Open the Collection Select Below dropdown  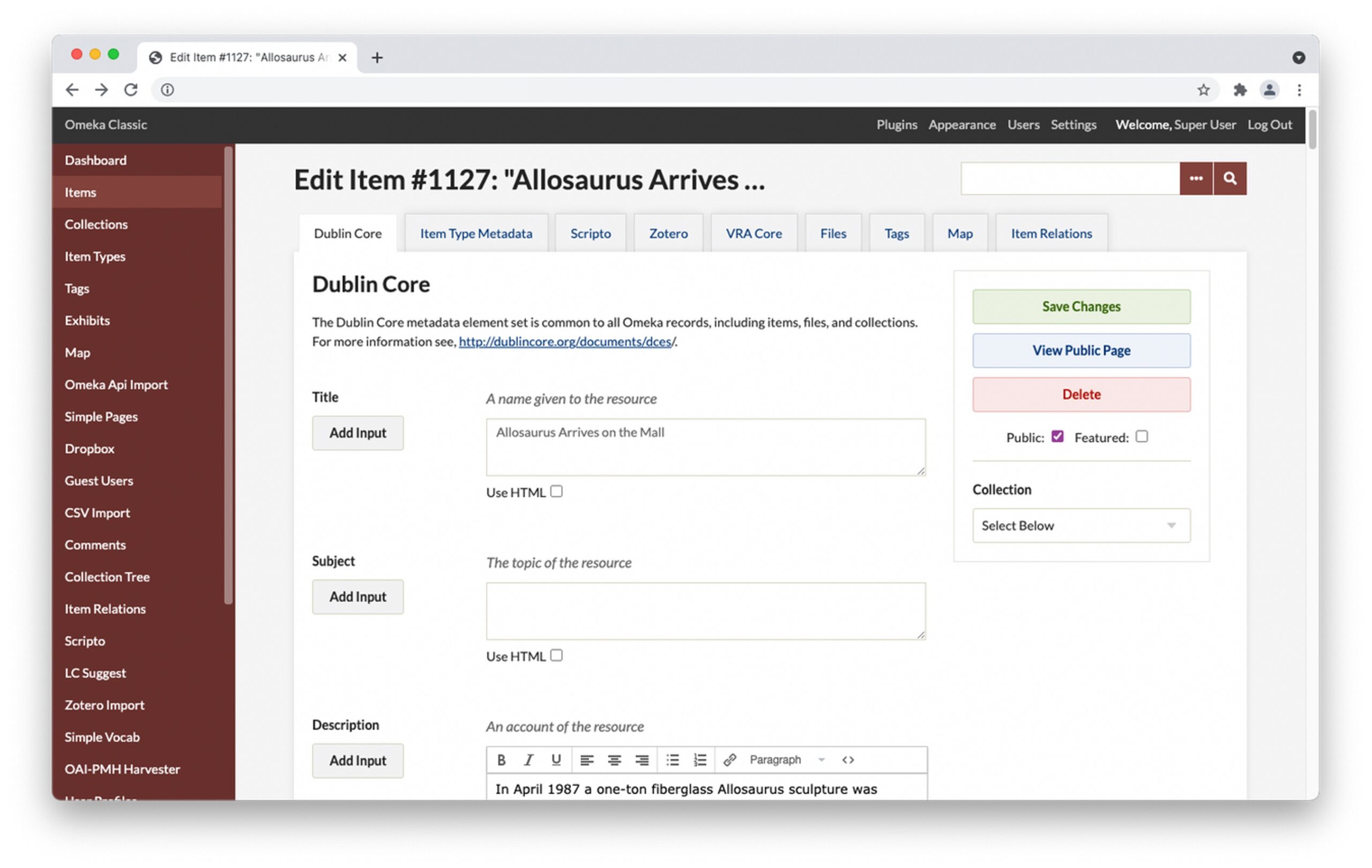(x=1081, y=526)
